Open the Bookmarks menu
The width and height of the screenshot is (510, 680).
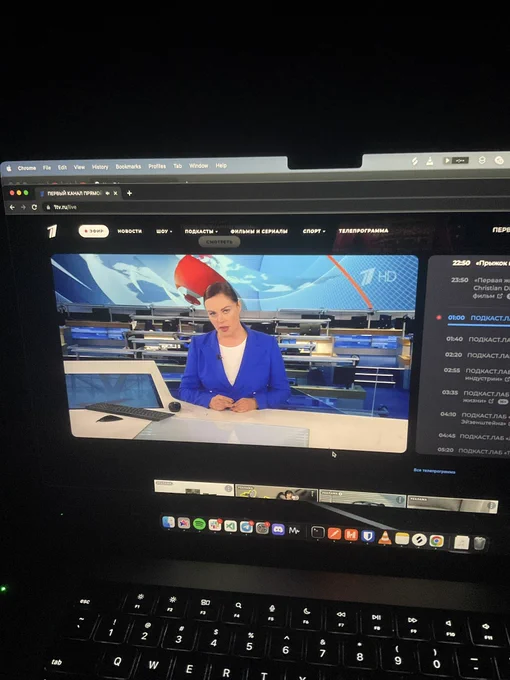coord(128,167)
